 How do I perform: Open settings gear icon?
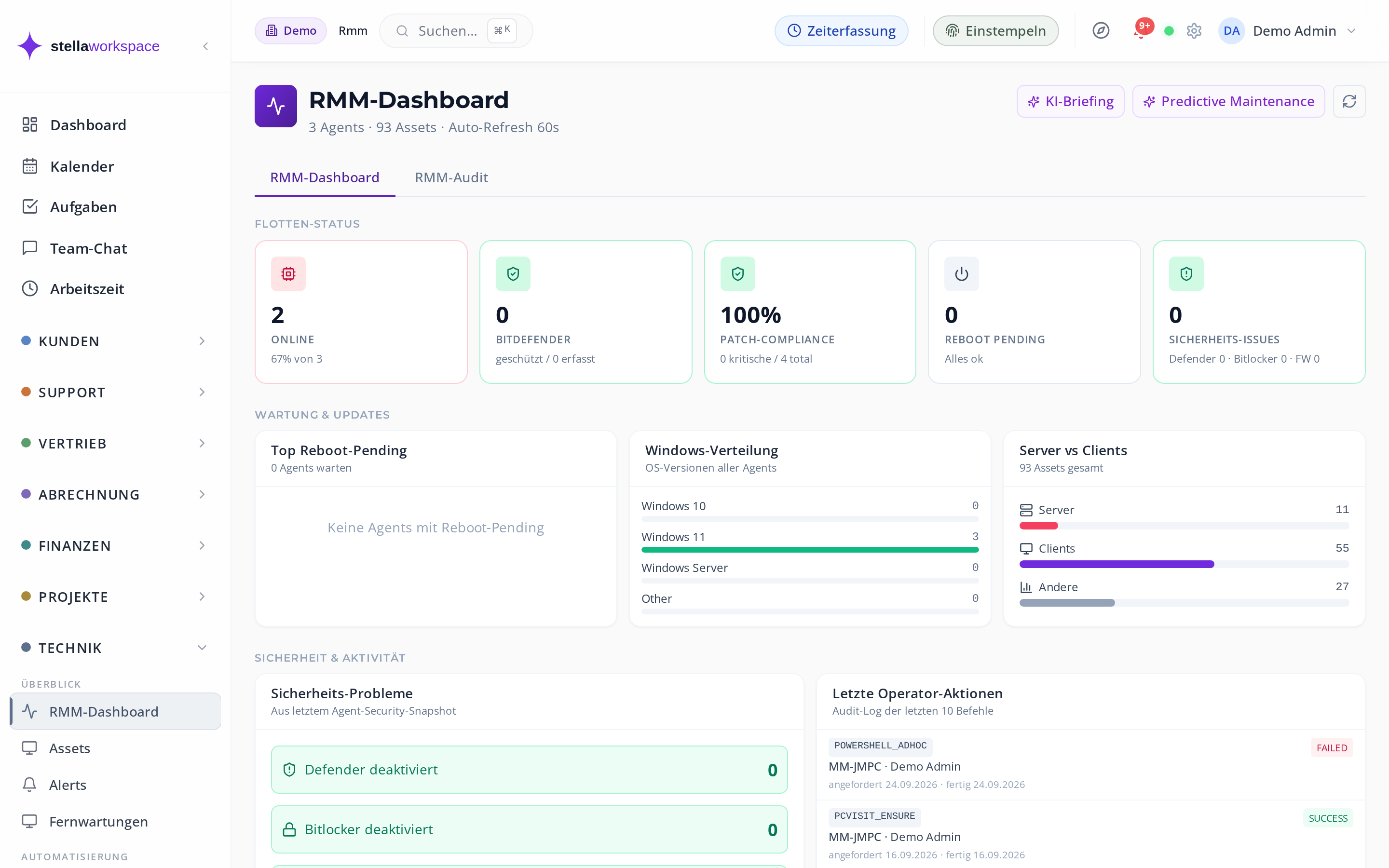click(1194, 31)
